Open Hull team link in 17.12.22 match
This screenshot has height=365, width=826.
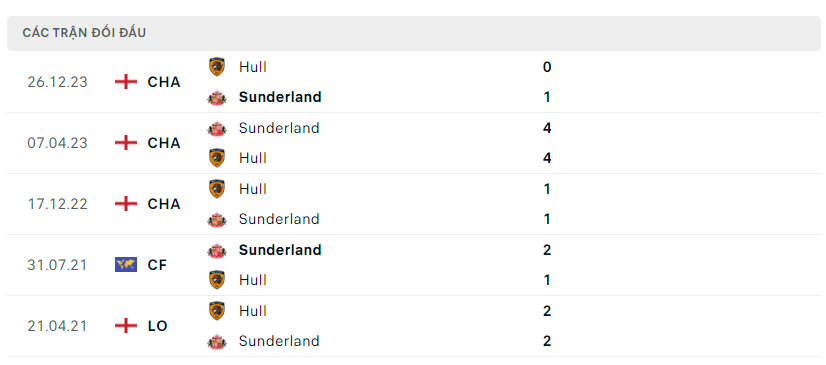click(253, 189)
